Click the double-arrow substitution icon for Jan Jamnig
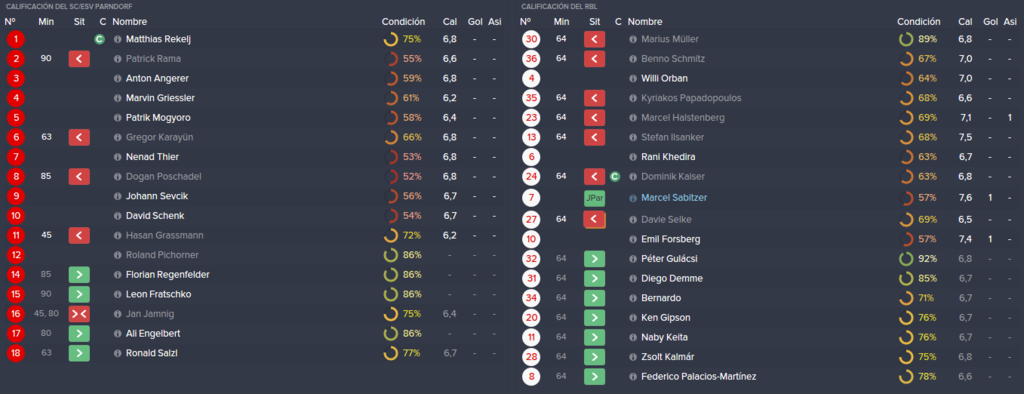 [x=79, y=314]
